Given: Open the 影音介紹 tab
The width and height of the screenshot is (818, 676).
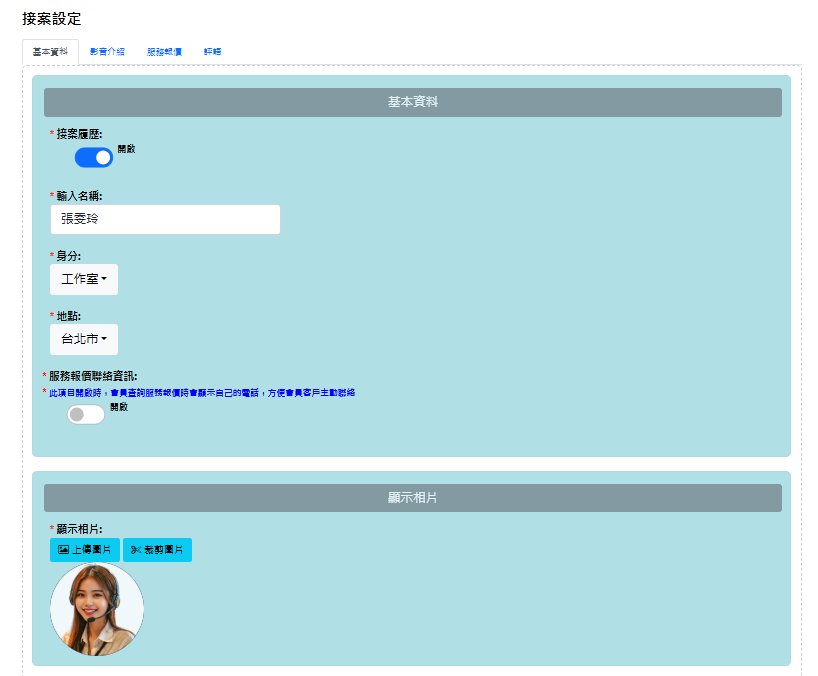Looking at the screenshot, I should click(x=107, y=52).
